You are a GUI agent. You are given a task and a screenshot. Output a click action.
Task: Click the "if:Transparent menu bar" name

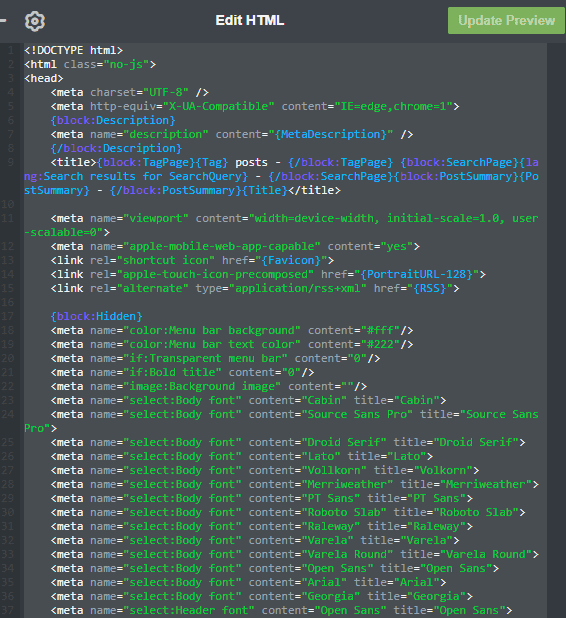point(205,358)
